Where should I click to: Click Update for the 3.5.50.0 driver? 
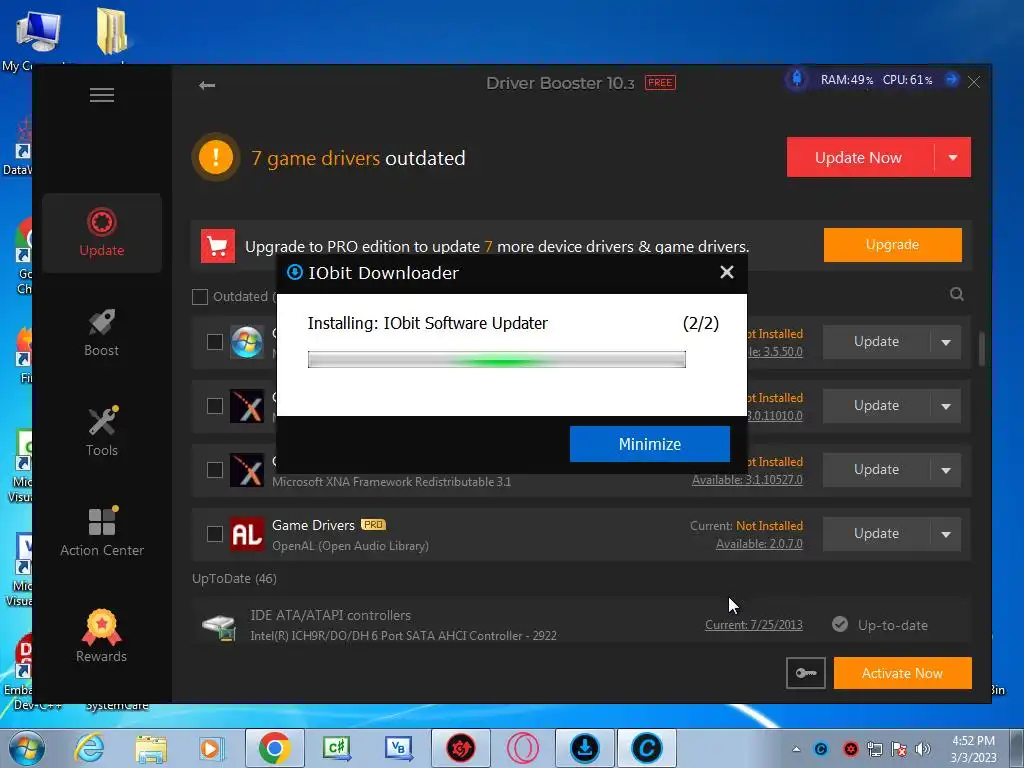876,342
